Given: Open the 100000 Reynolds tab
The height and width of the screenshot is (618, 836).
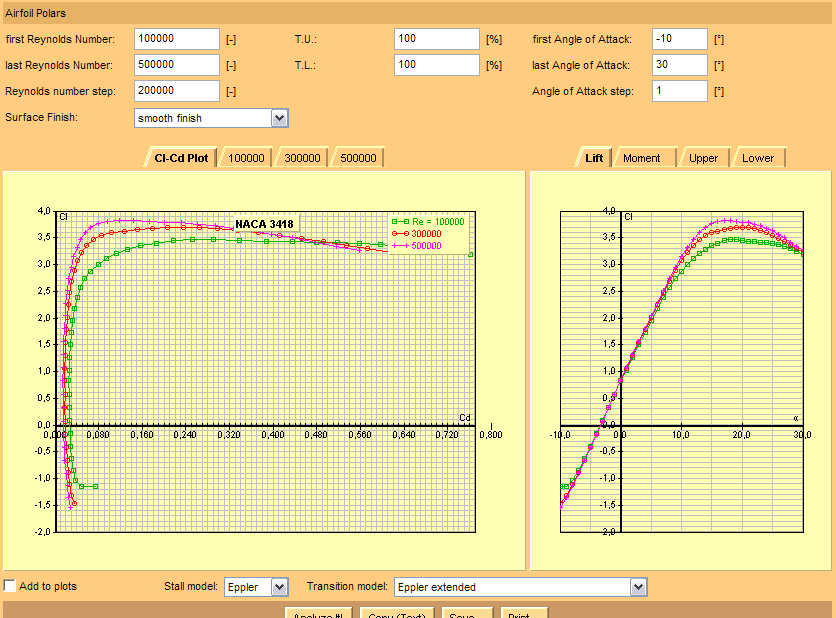Looking at the screenshot, I should [246, 158].
